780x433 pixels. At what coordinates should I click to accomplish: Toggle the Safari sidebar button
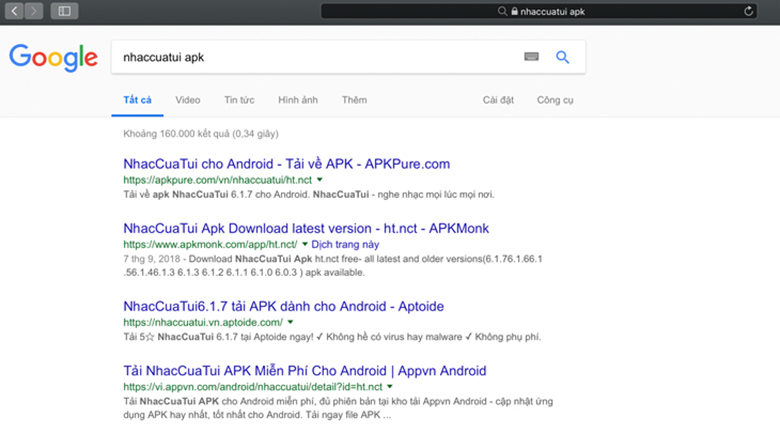click(64, 11)
